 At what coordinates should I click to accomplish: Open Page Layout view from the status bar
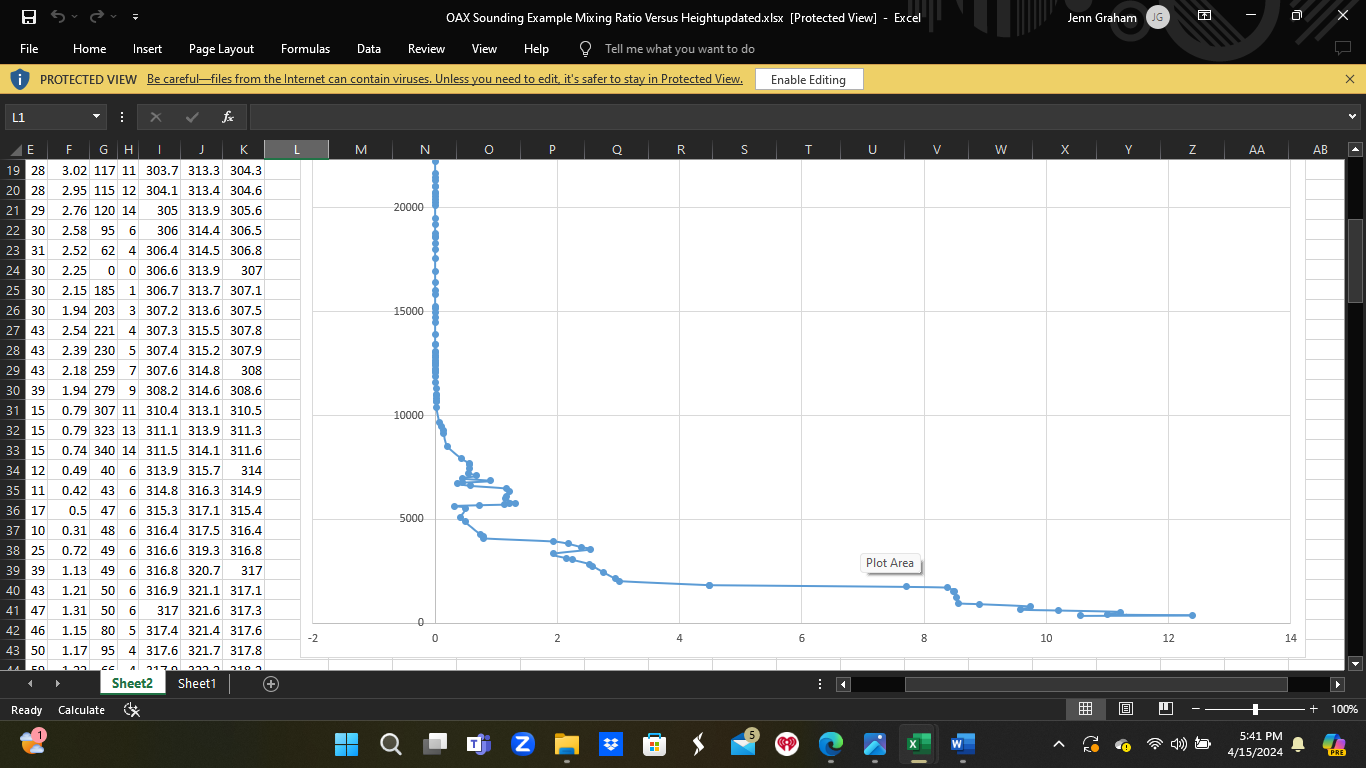[1125, 709]
